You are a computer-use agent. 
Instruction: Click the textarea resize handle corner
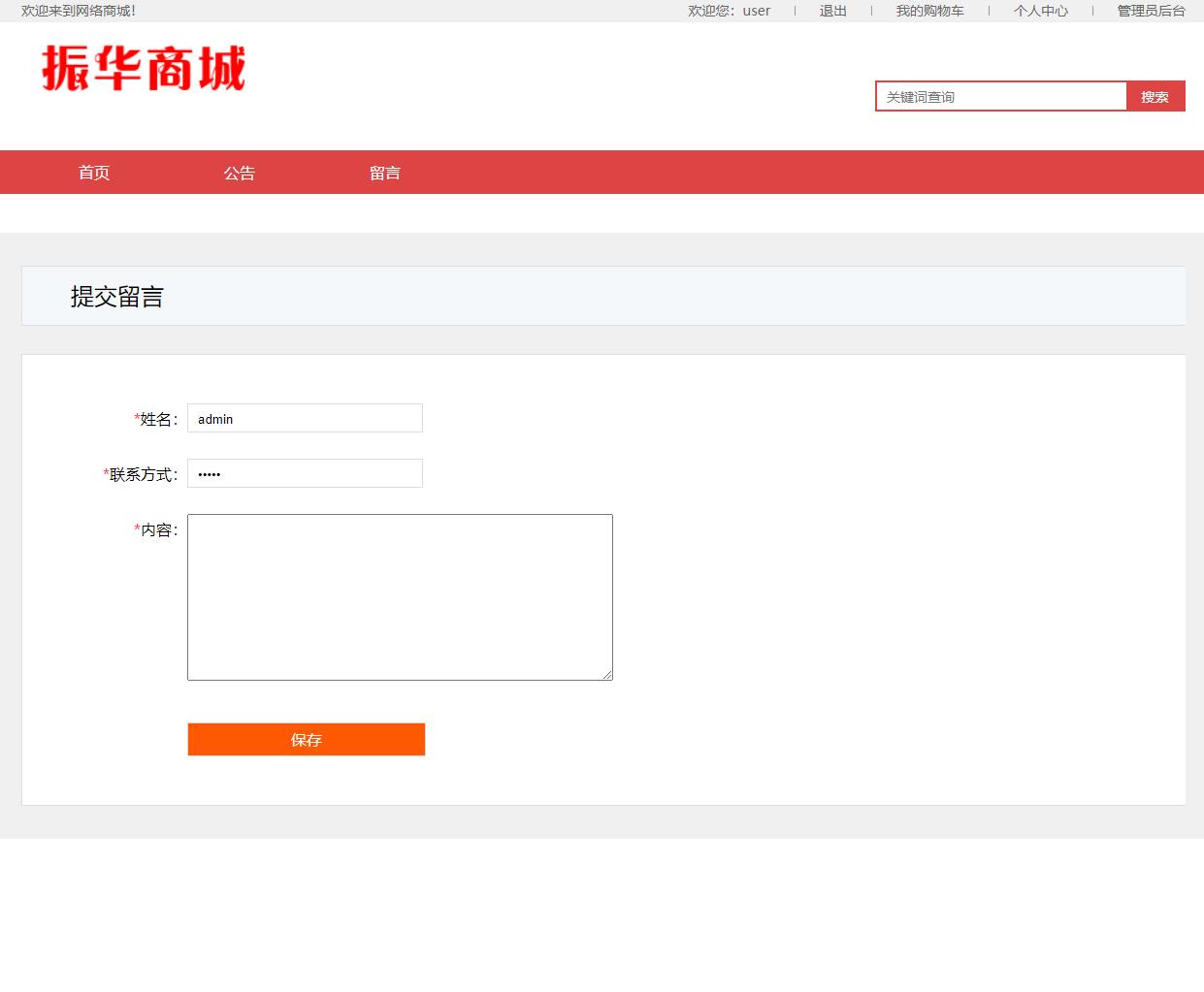coord(608,676)
